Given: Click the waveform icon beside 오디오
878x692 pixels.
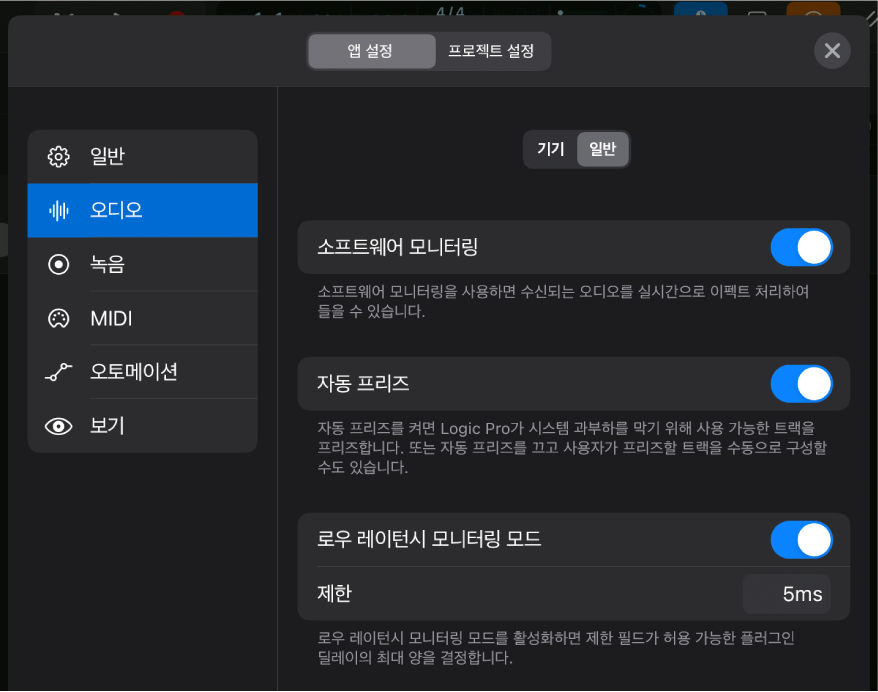Looking at the screenshot, I should pos(58,211).
